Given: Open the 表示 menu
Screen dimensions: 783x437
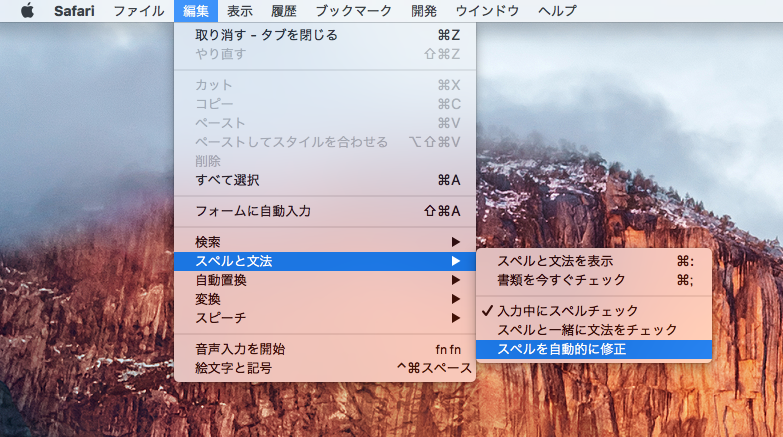Looking at the screenshot, I should [240, 10].
